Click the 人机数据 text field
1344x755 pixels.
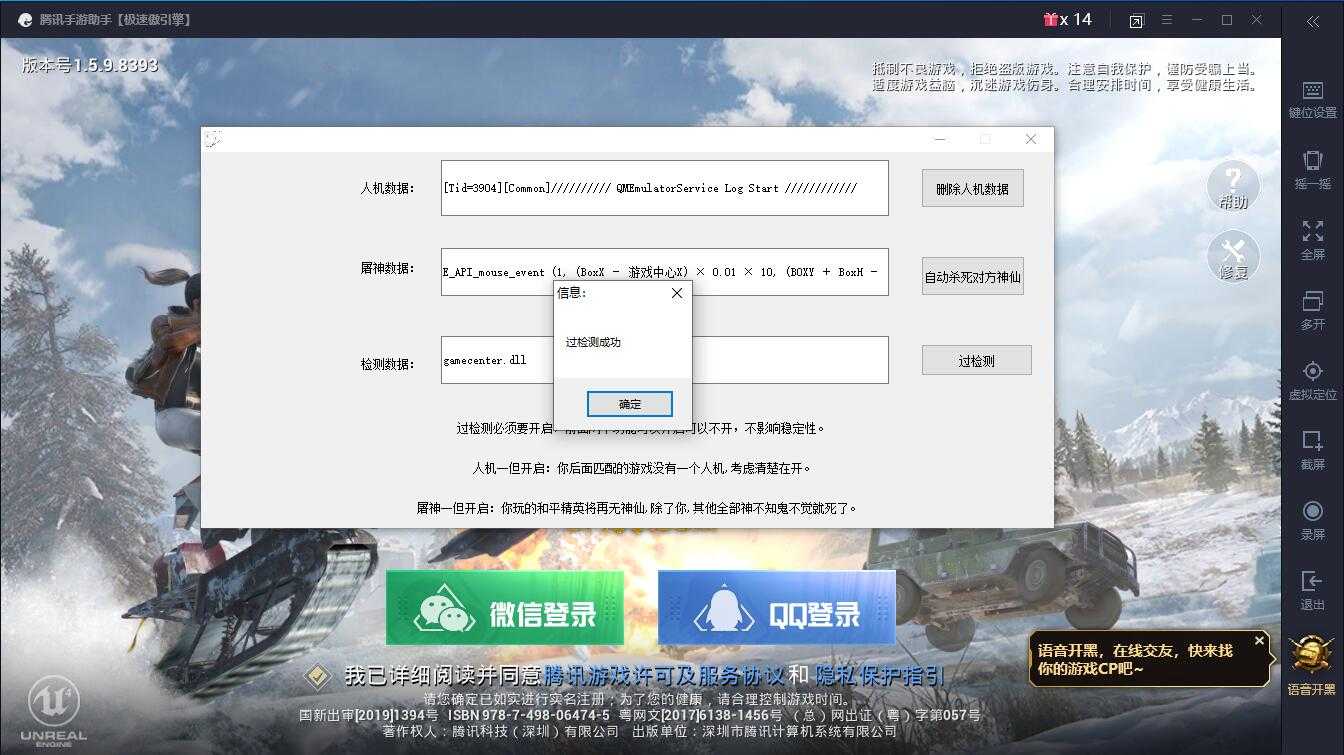(664, 188)
